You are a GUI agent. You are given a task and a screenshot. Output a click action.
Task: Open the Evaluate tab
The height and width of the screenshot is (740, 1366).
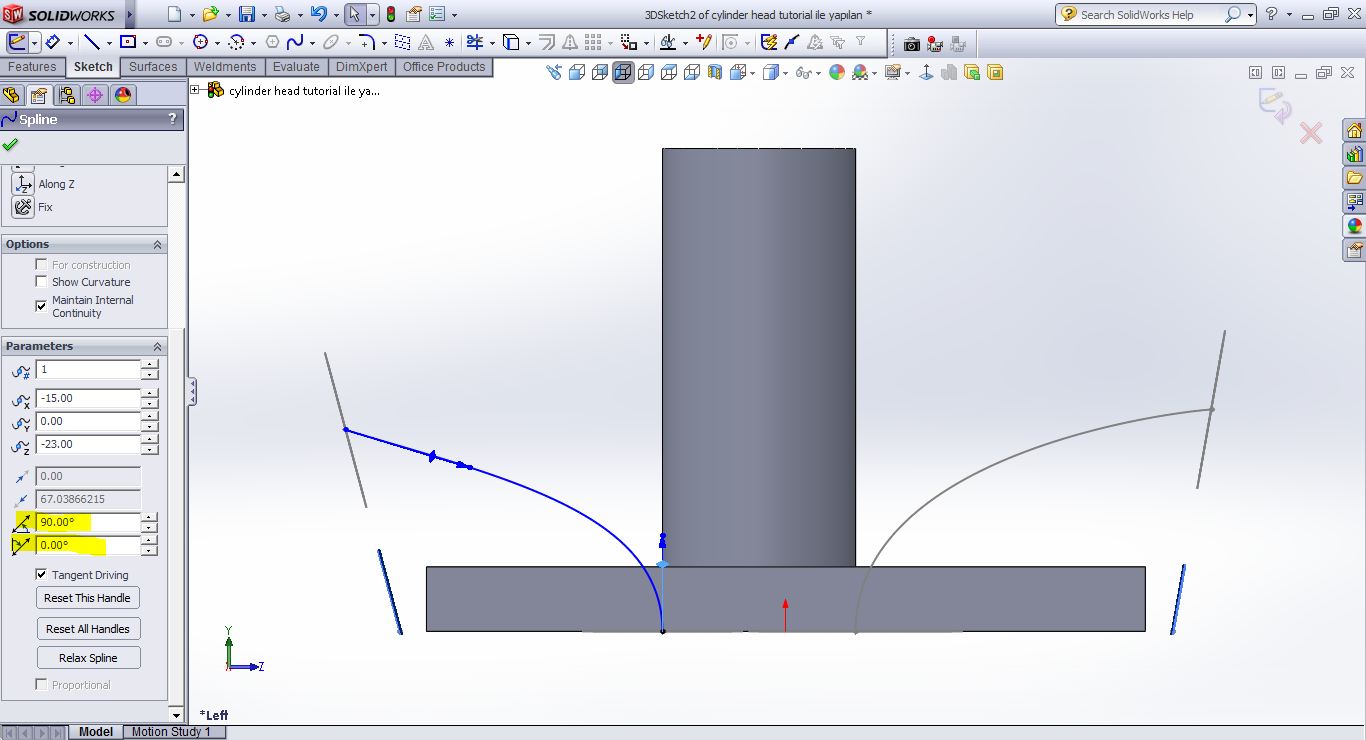point(297,67)
